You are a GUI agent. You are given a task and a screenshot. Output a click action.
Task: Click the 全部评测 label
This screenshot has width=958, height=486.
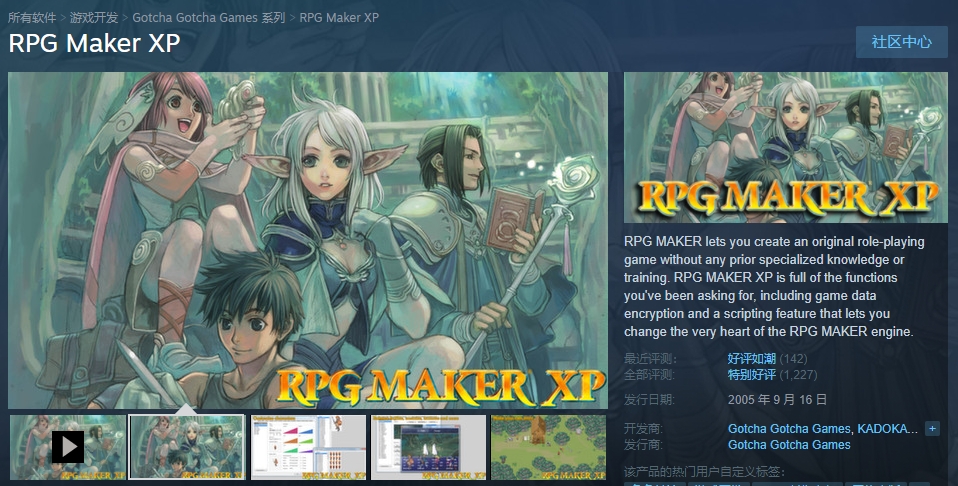tap(649, 375)
